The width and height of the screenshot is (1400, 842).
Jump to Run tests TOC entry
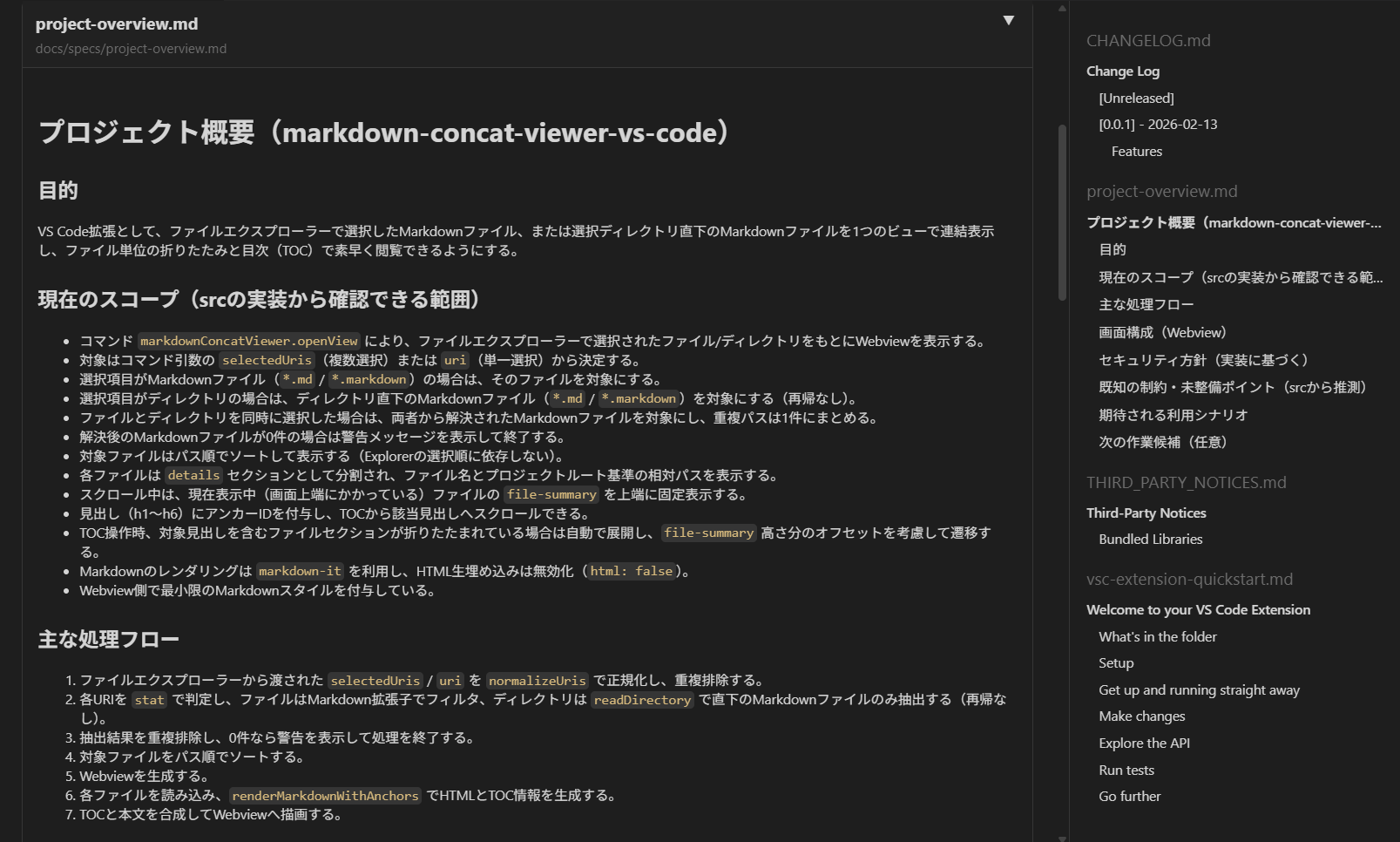pos(1126,771)
